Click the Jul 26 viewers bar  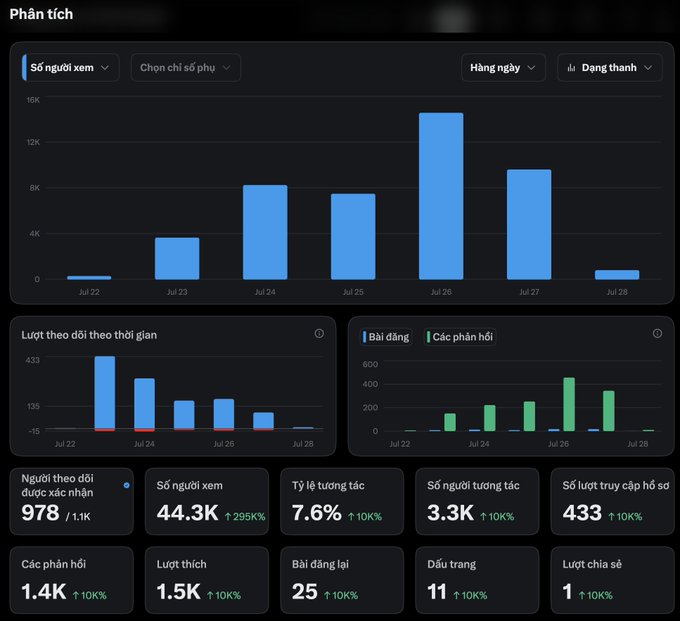[441, 196]
